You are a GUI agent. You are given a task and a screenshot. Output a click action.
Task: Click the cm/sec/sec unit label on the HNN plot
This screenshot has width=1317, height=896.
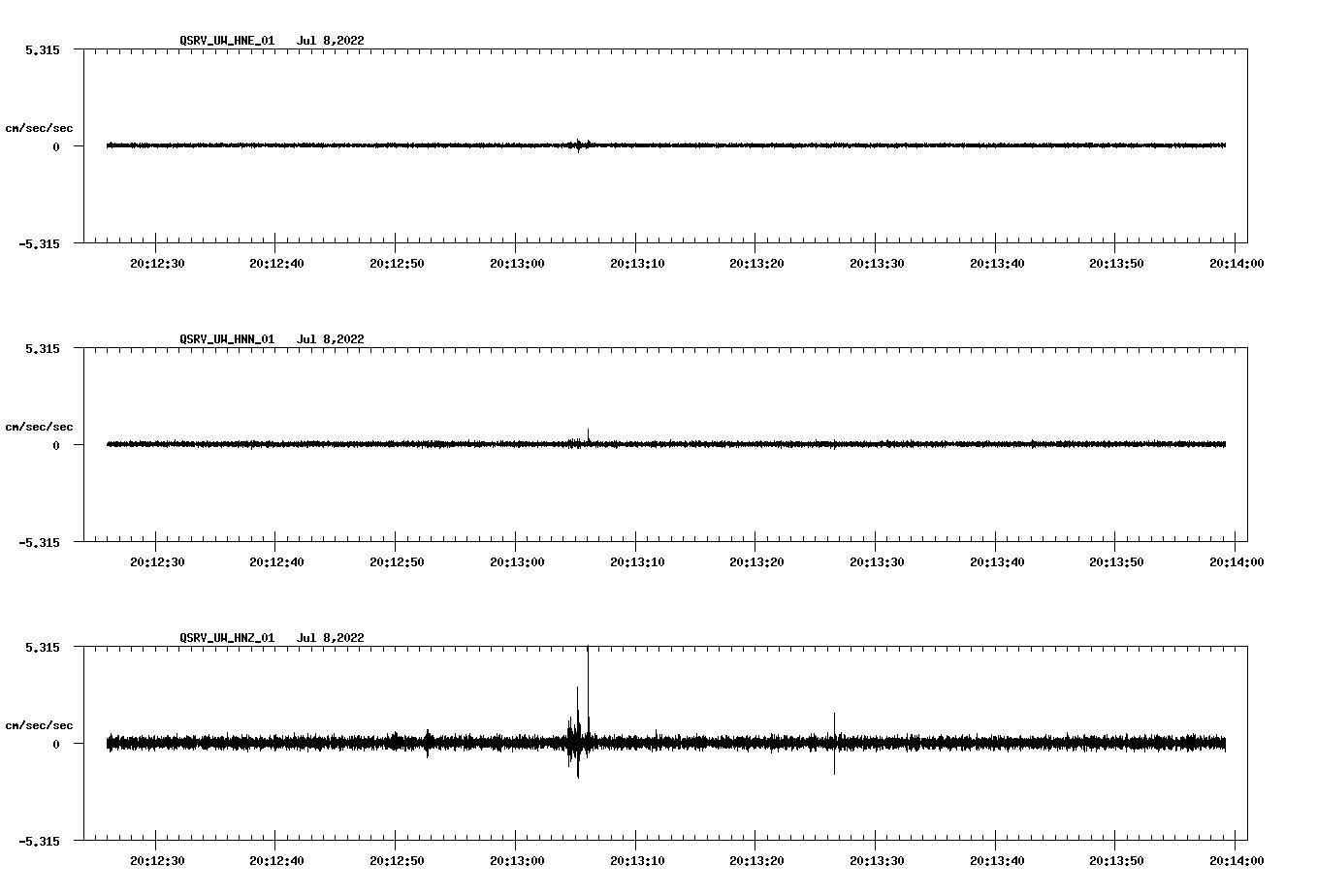39,427
